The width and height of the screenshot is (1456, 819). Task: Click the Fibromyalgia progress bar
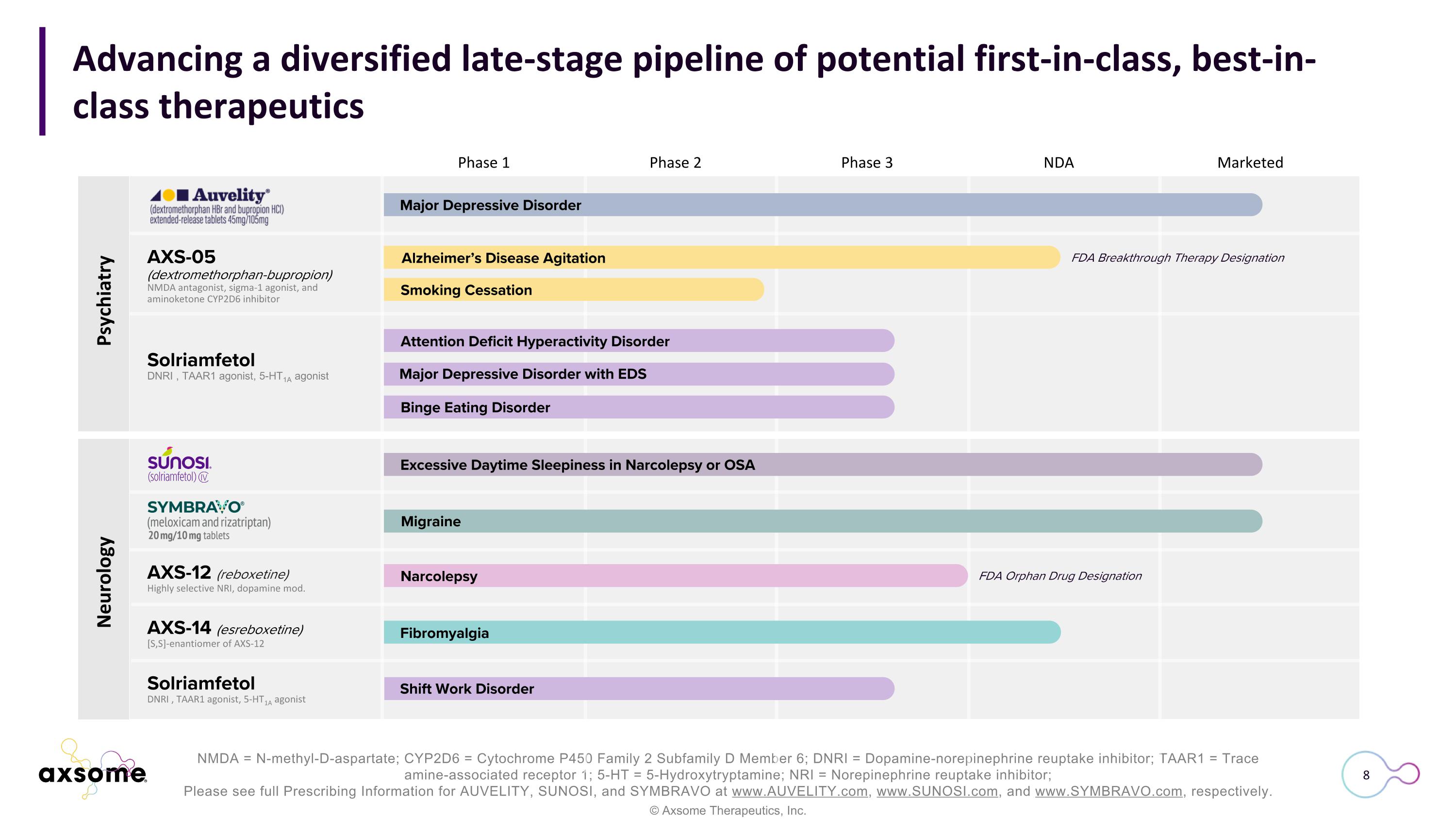click(721, 633)
